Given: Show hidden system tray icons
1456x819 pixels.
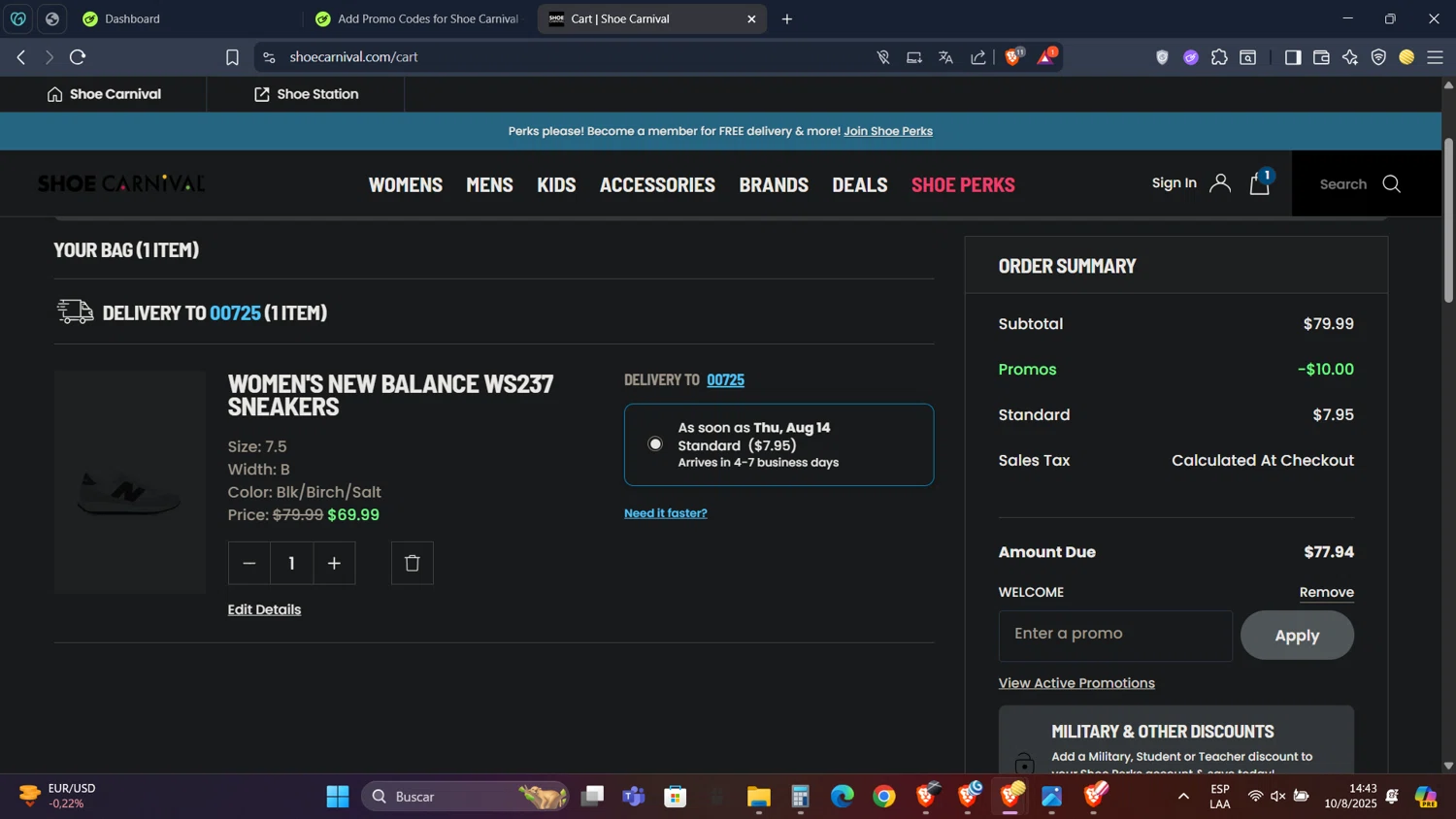Looking at the screenshot, I should [1183, 797].
